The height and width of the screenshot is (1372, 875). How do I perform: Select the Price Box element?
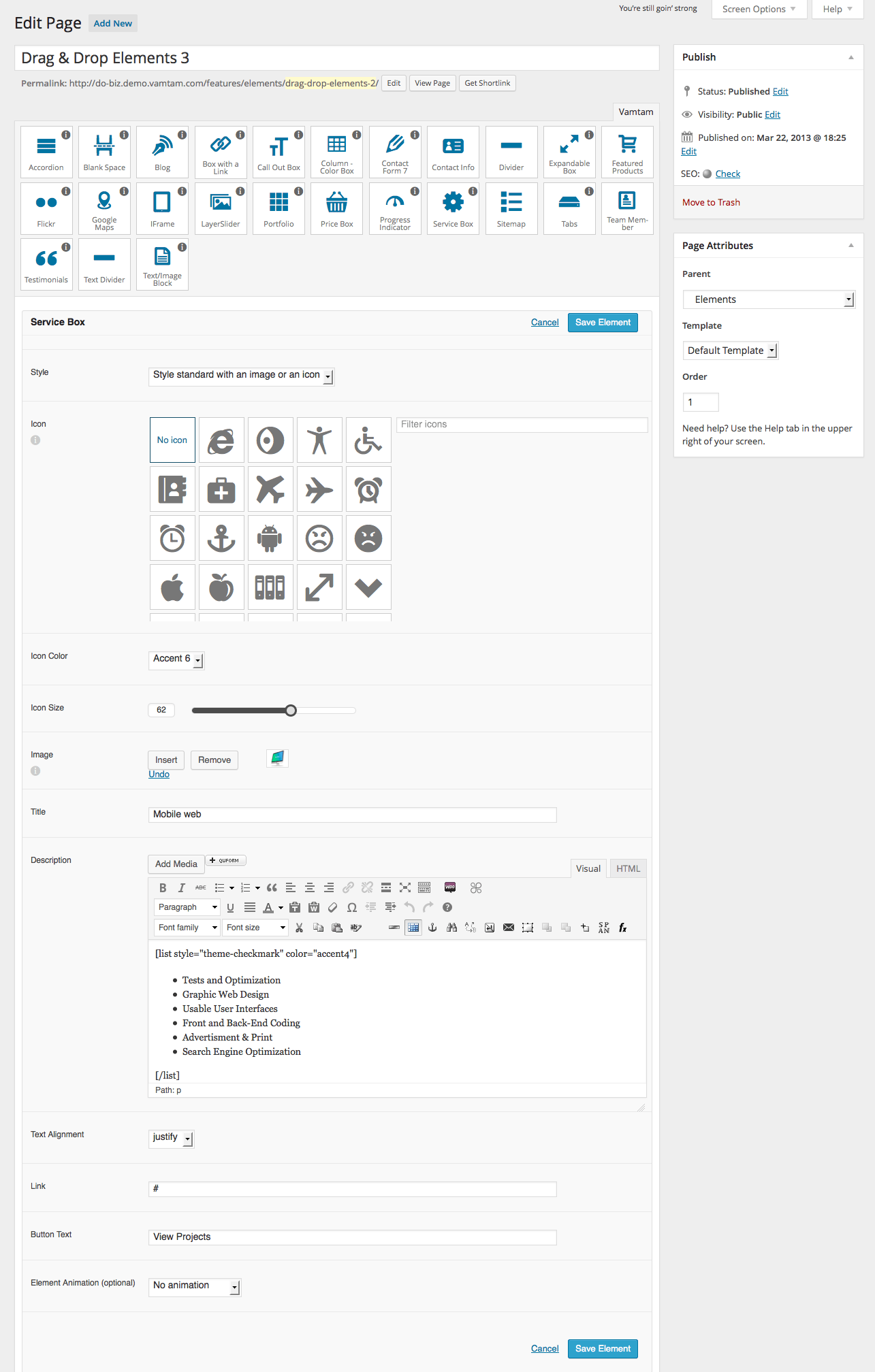(337, 208)
